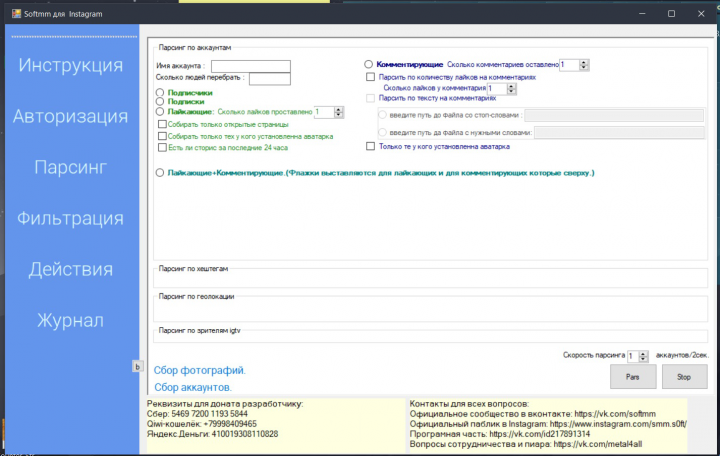Open the Журнал section
Viewport: 720px width, 456px height.
(x=71, y=320)
